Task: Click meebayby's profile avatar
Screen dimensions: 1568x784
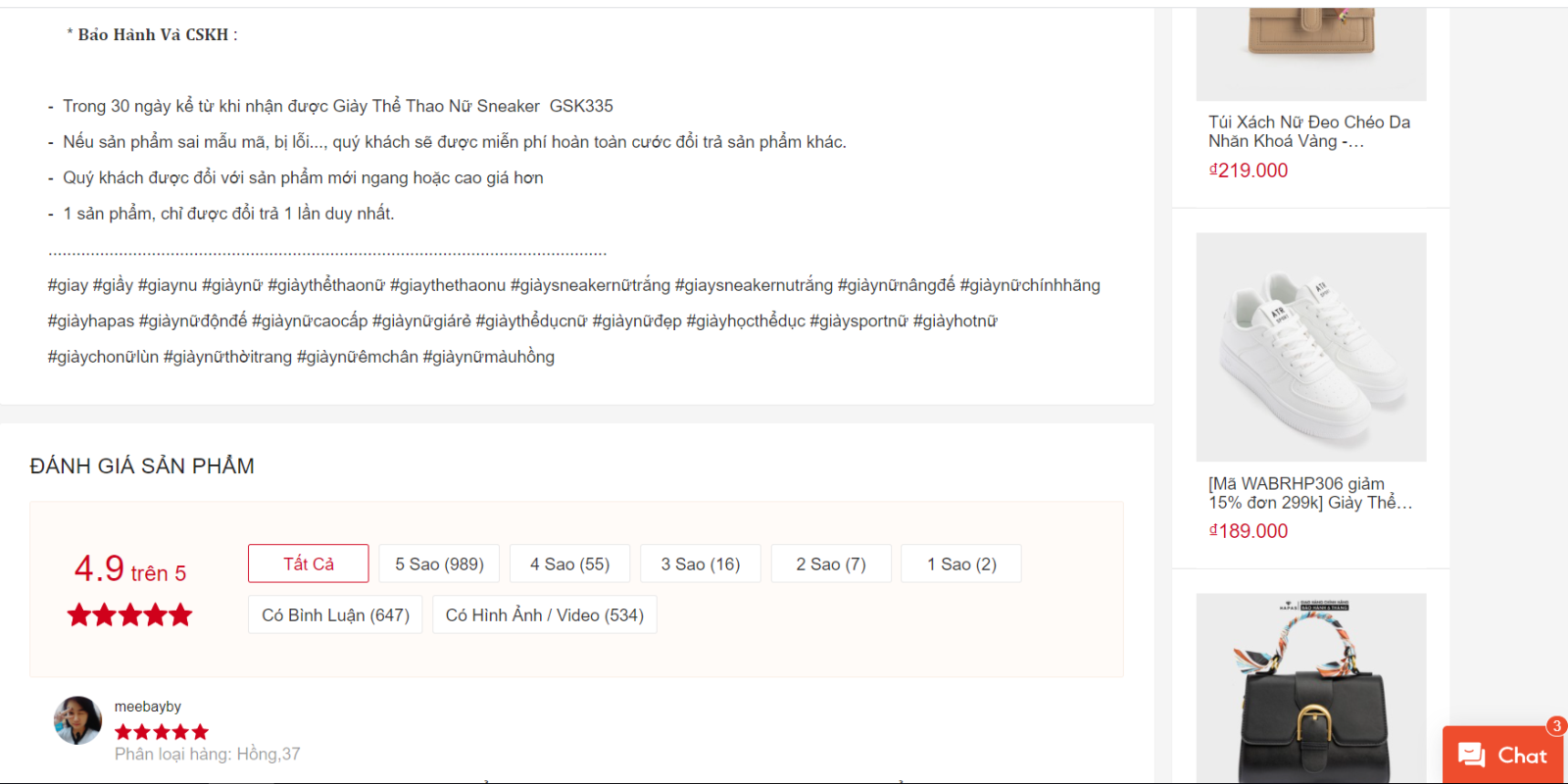Action: 77,720
